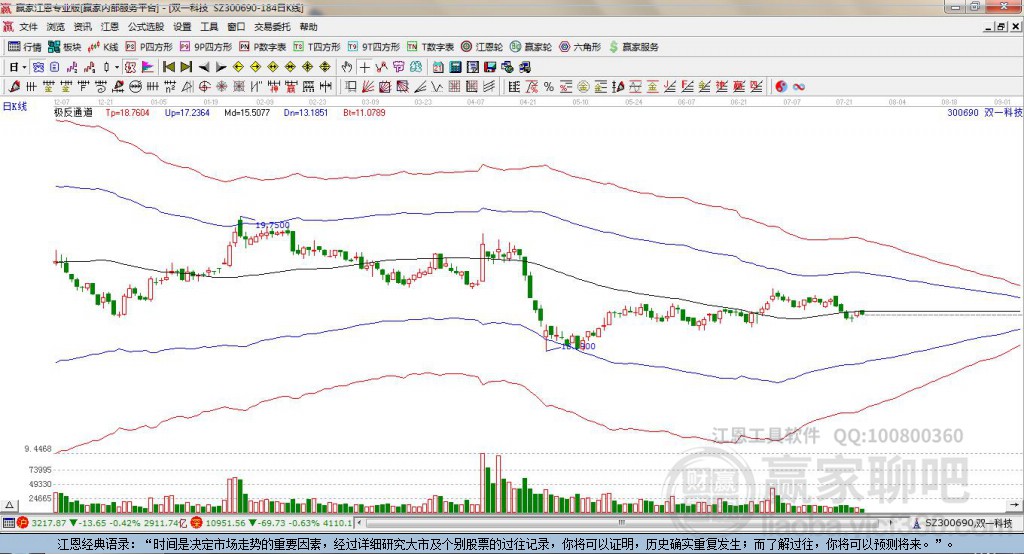Open the P四方形 square tool
Image resolution: width=1024 pixels, height=554 pixels.
tap(148, 47)
